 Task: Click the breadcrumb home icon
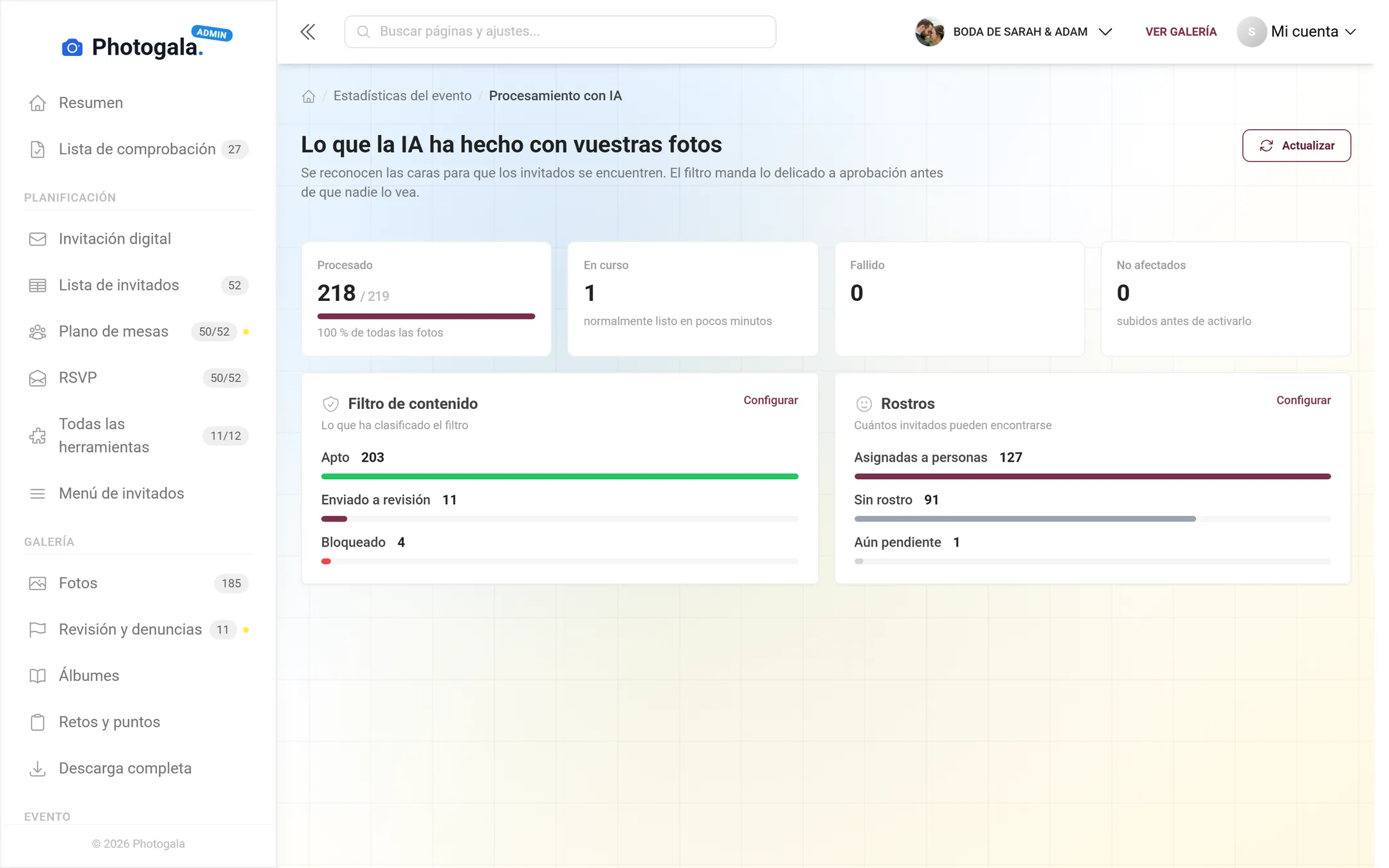pos(309,96)
